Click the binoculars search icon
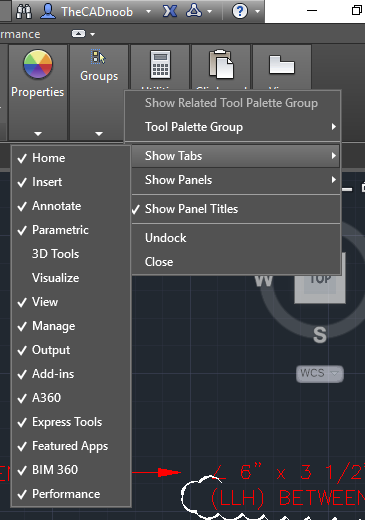The height and width of the screenshot is (520, 365). (24, 12)
